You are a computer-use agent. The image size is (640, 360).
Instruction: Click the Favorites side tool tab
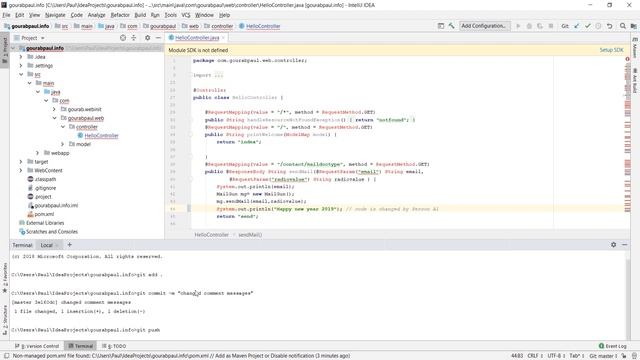[x=5, y=278]
